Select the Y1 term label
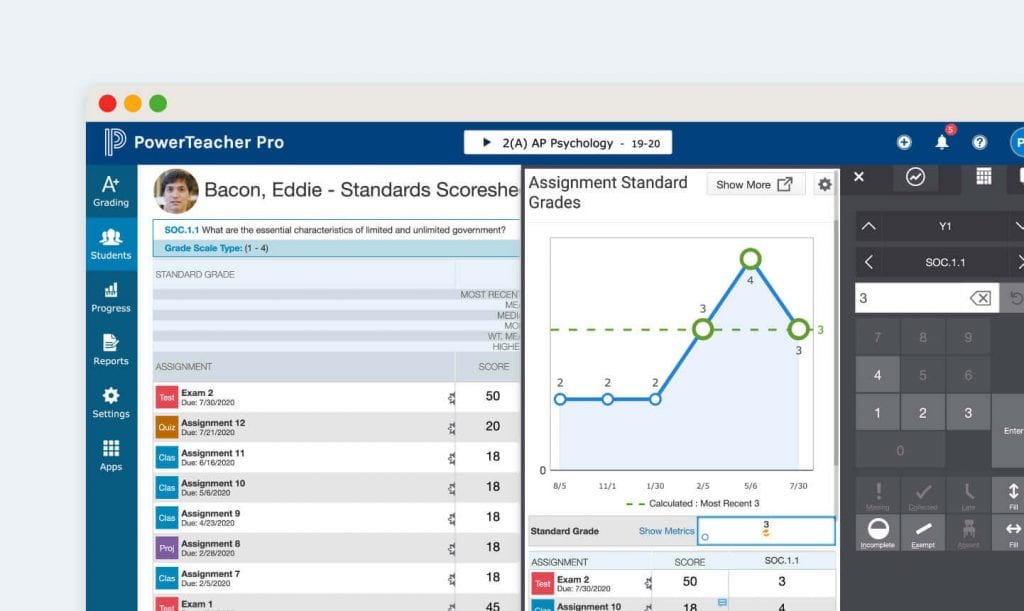Screen dimensions: 1024x611 pos(945,226)
